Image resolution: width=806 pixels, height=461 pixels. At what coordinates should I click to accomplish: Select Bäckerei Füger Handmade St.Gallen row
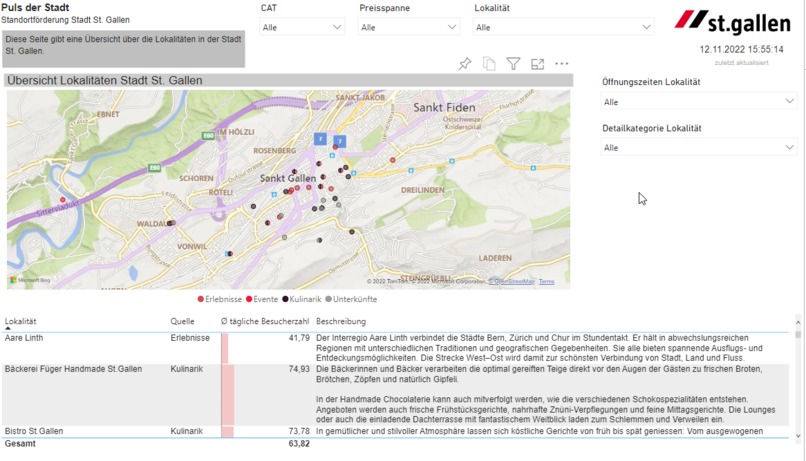click(395, 395)
